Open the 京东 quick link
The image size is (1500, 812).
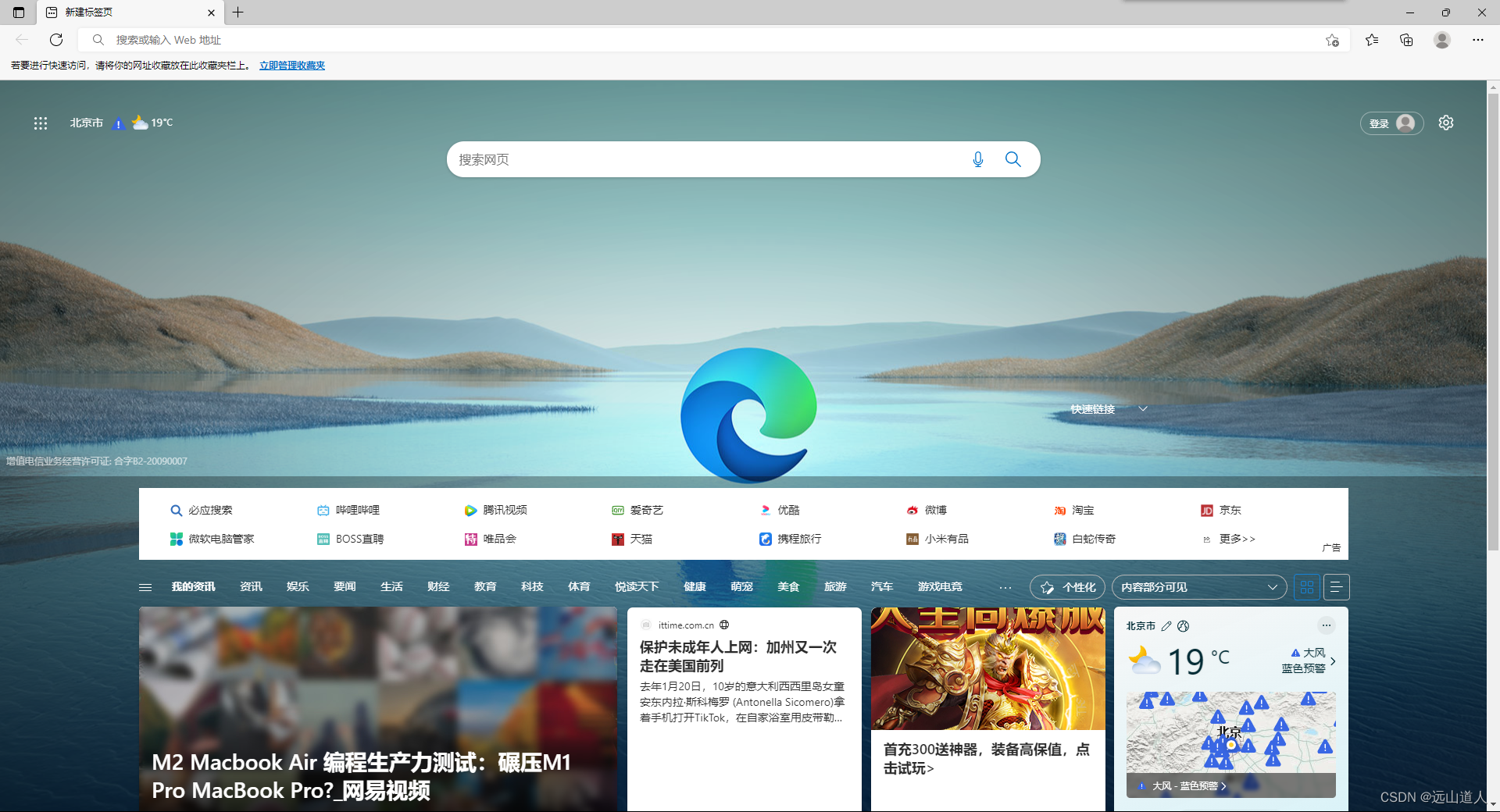(1221, 511)
